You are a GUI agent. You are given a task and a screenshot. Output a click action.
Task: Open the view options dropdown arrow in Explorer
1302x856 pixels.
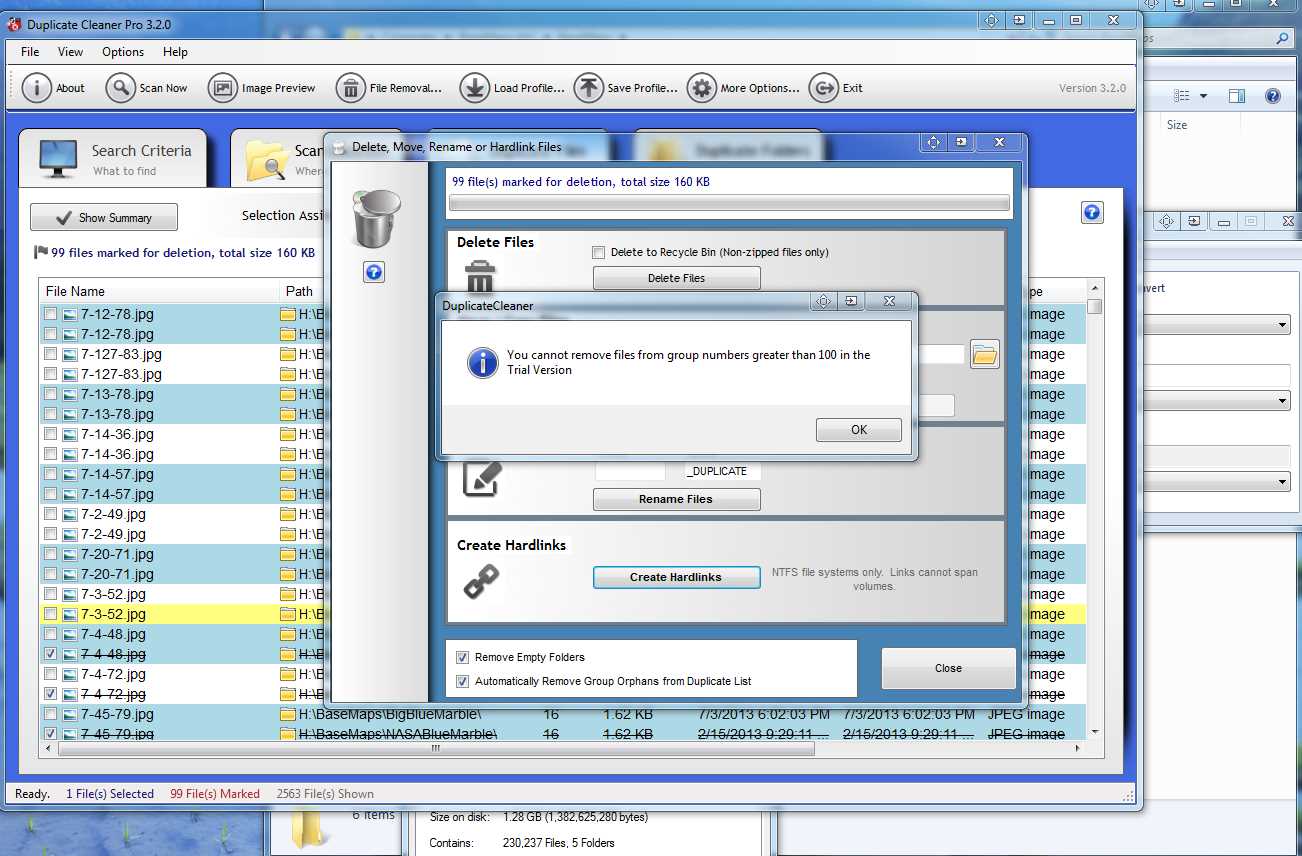[x=1203, y=96]
